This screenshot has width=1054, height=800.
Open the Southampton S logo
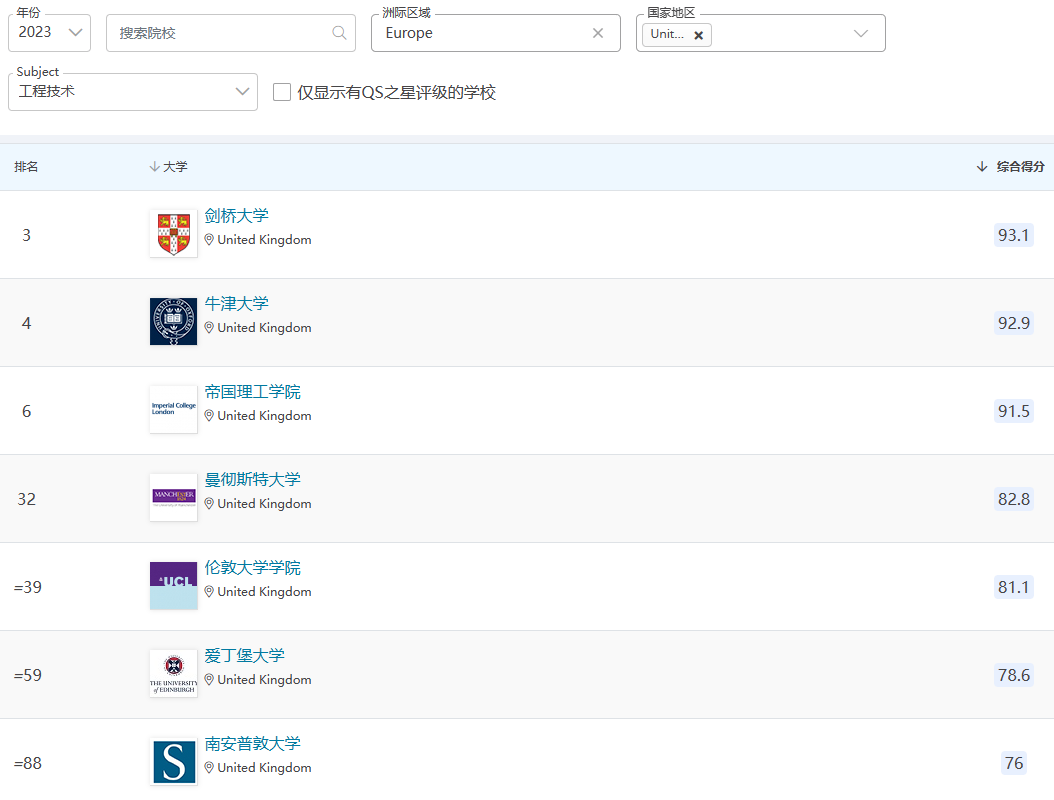point(173,762)
